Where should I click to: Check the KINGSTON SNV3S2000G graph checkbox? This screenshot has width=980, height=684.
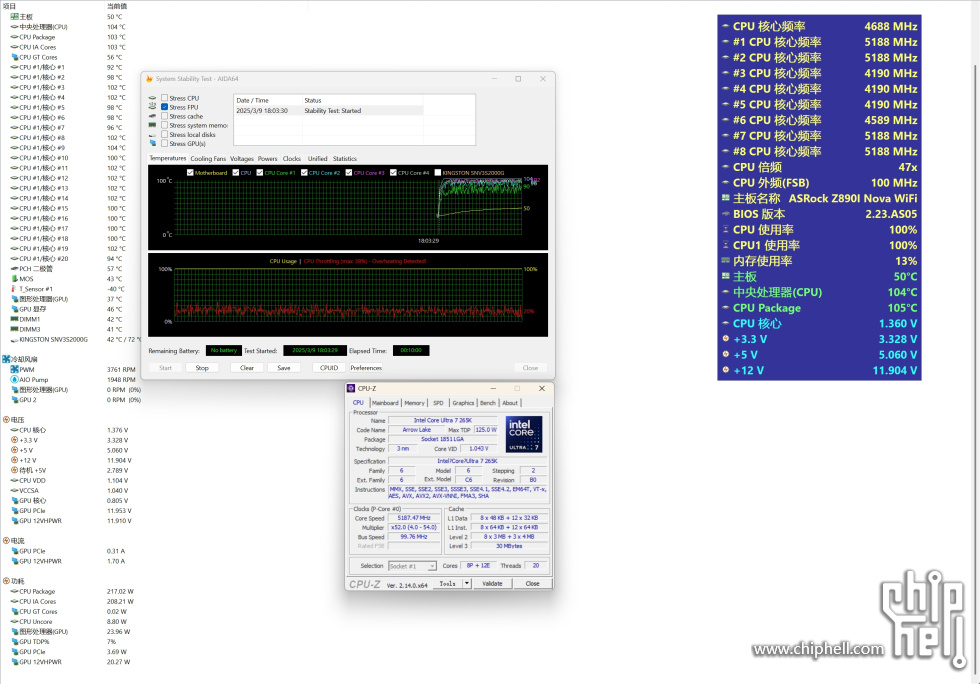438,173
